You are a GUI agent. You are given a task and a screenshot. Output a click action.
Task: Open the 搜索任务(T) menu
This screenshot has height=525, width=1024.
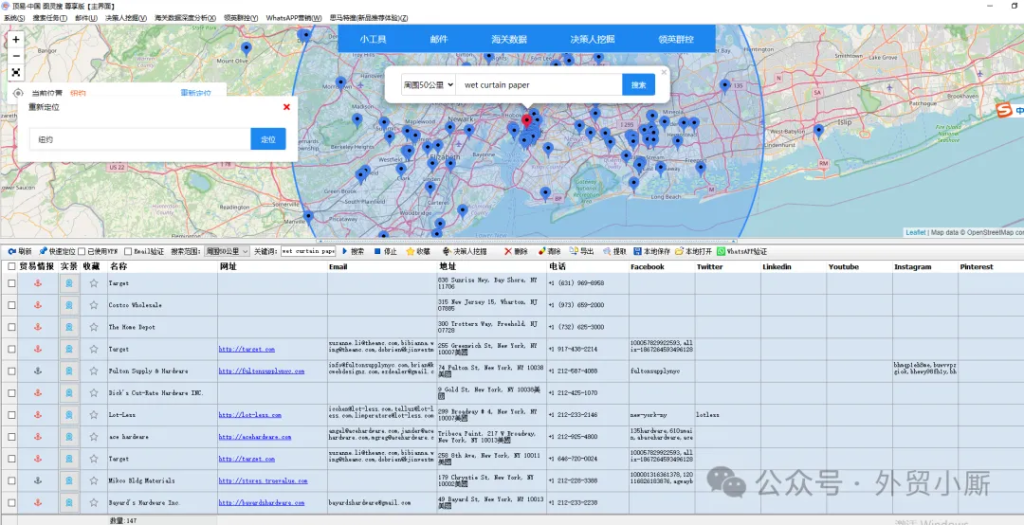click(49, 18)
